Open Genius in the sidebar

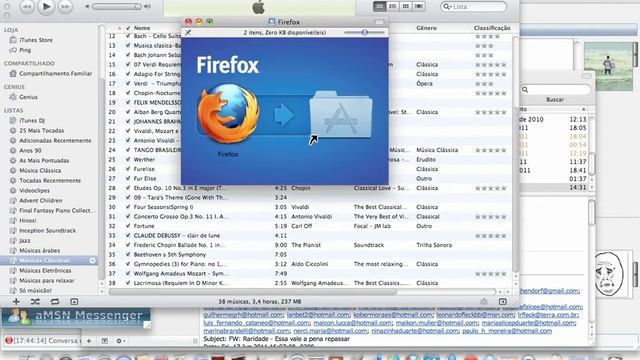tap(28, 97)
